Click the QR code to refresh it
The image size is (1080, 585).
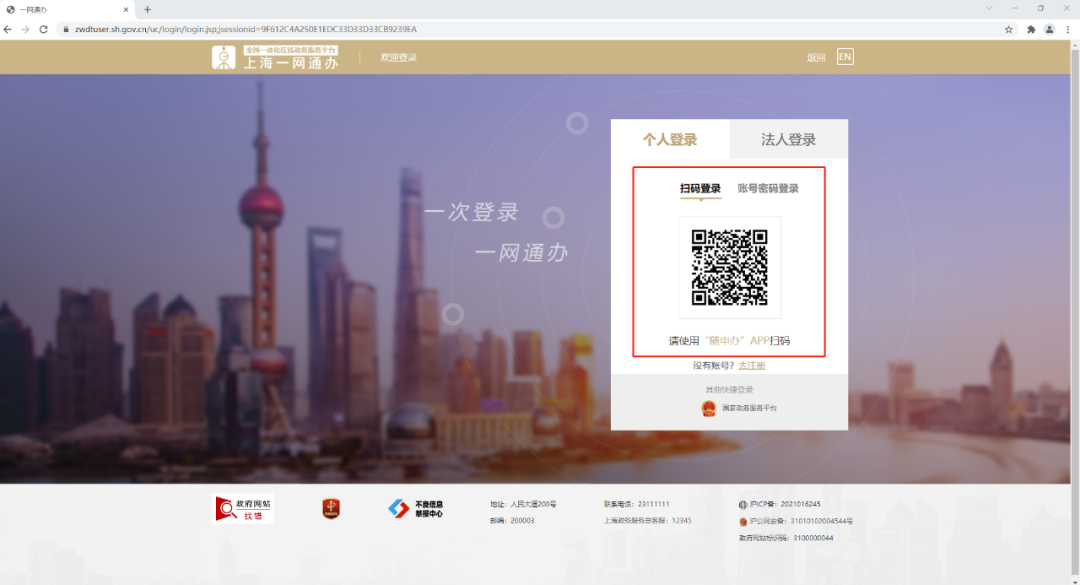point(728,266)
